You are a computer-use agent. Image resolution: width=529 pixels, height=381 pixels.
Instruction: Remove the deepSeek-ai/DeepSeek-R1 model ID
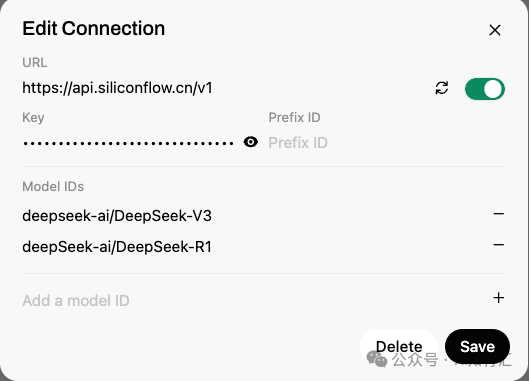coord(498,245)
